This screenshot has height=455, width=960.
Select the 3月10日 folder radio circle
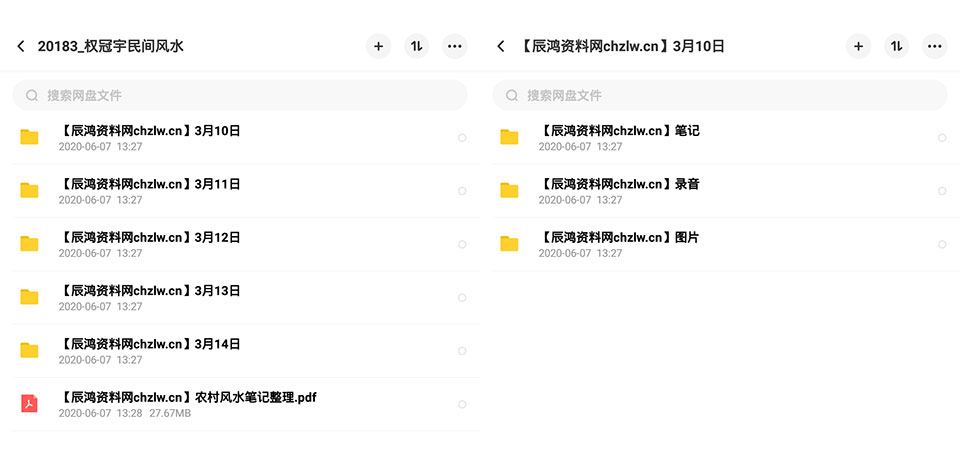[x=462, y=138]
